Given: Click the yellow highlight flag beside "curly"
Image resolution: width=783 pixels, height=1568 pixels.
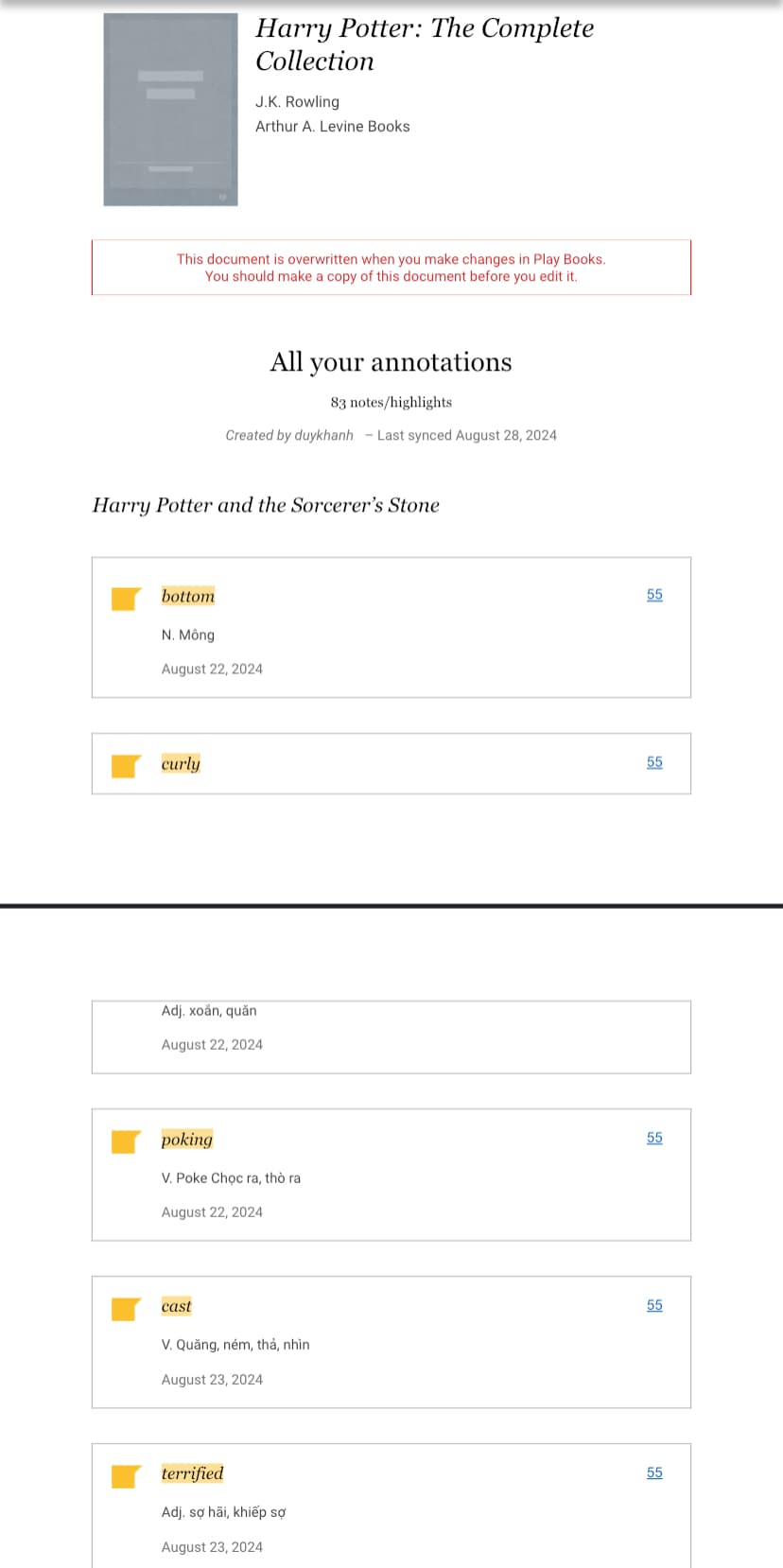Looking at the screenshot, I should (126, 766).
